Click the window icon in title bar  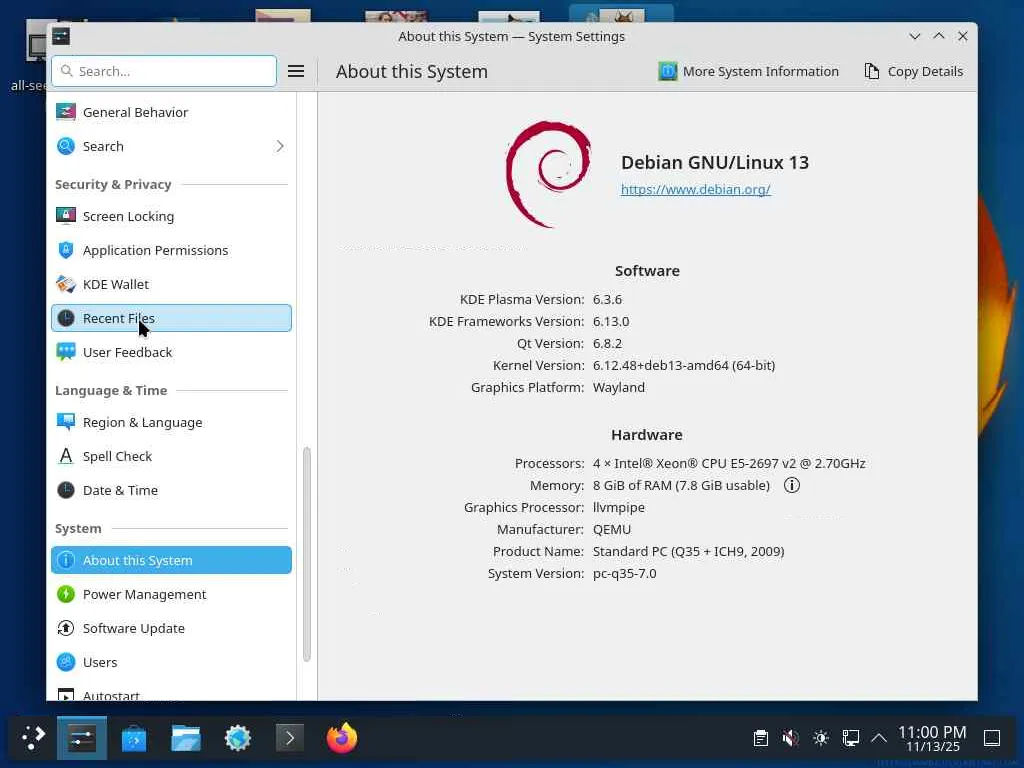[61, 36]
